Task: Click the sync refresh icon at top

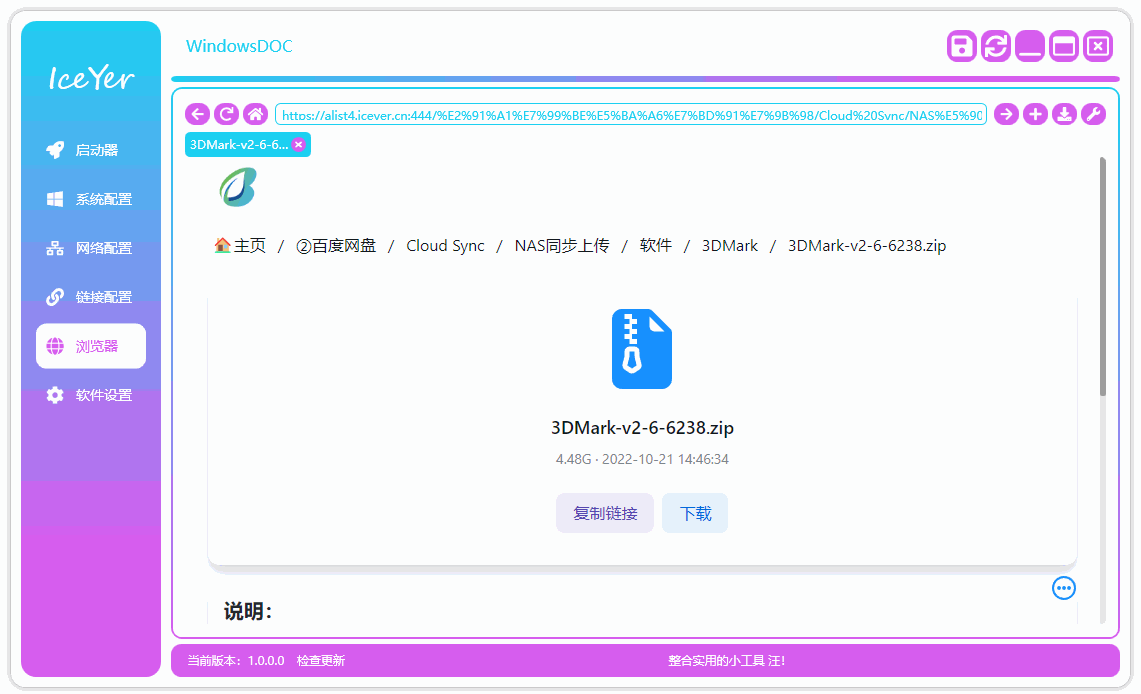Action: click(995, 47)
